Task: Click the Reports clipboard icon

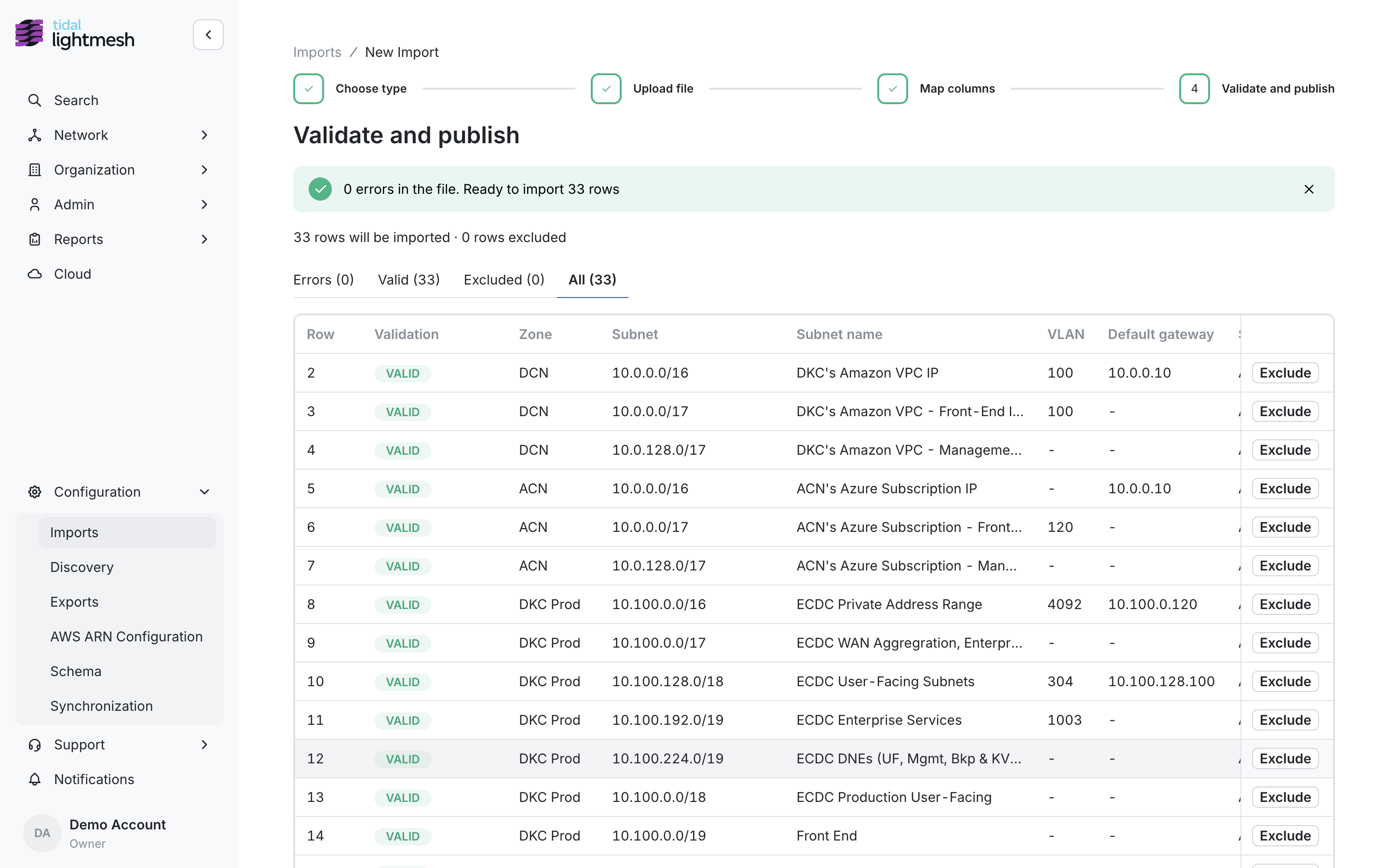Action: click(x=34, y=239)
